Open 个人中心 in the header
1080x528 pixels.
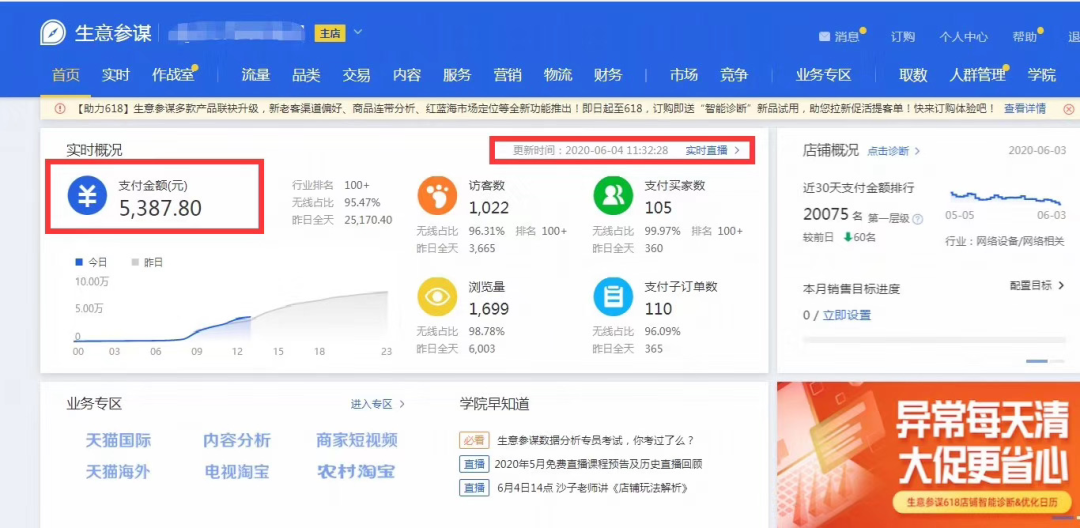(x=964, y=37)
